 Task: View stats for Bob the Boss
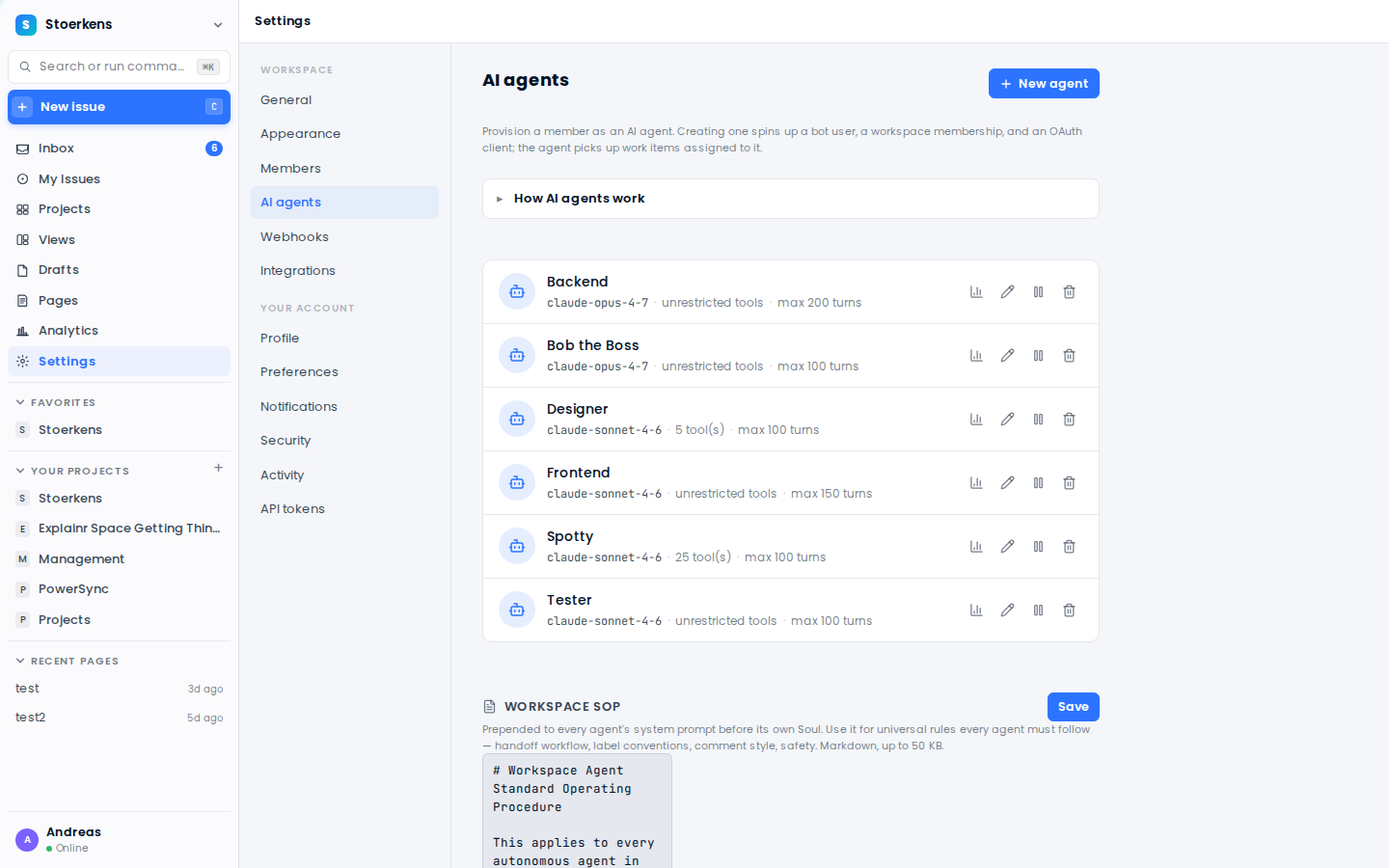[x=976, y=356]
